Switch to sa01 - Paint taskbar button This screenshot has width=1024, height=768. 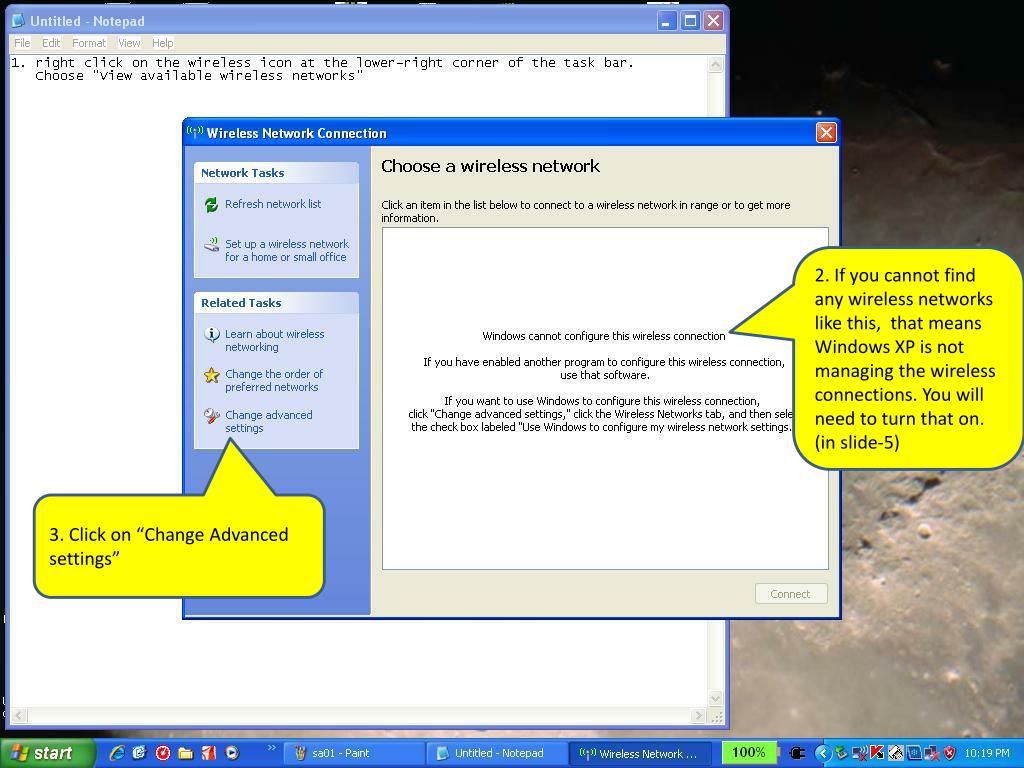tap(353, 753)
